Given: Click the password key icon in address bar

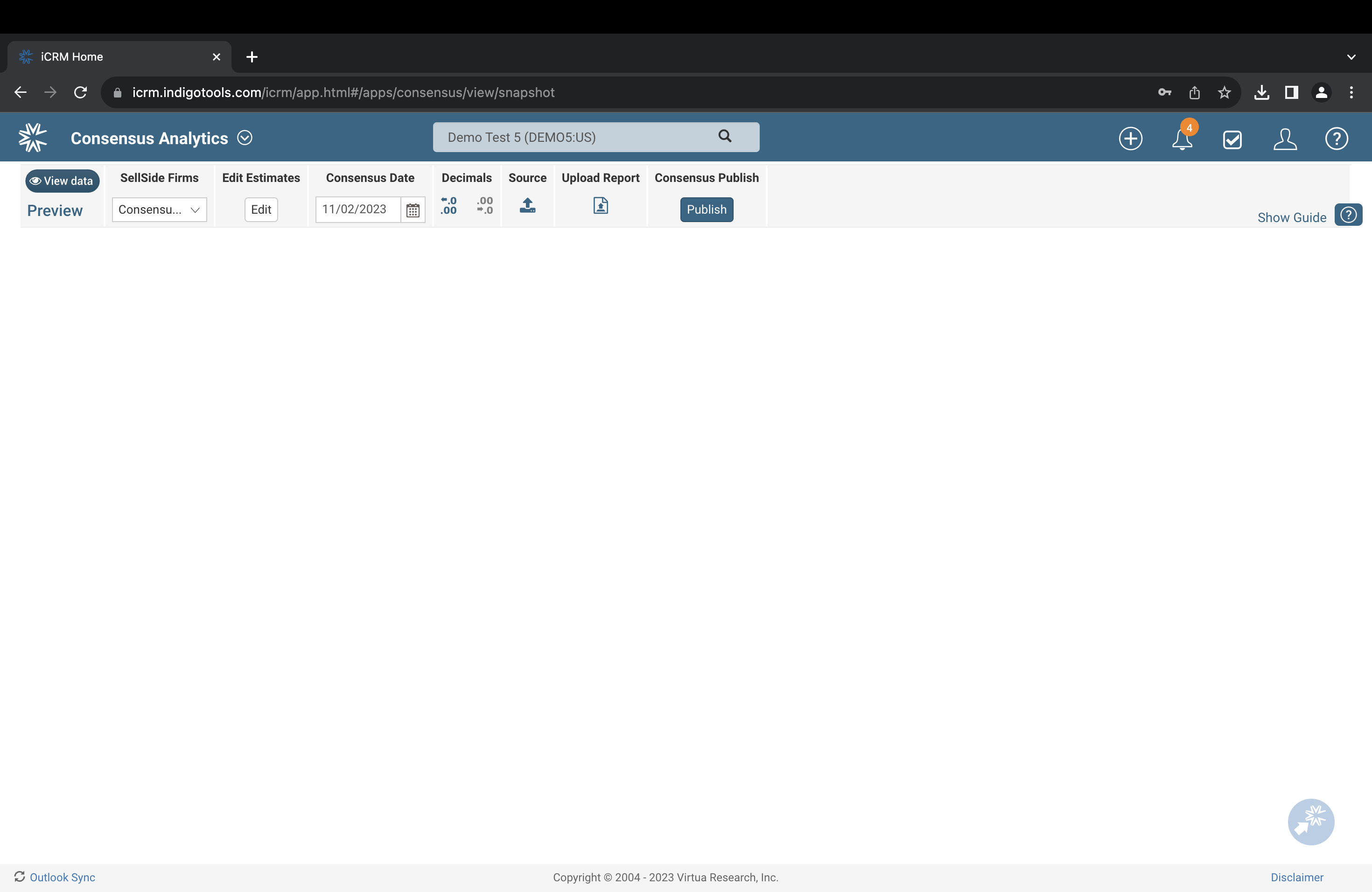Looking at the screenshot, I should [x=1164, y=92].
